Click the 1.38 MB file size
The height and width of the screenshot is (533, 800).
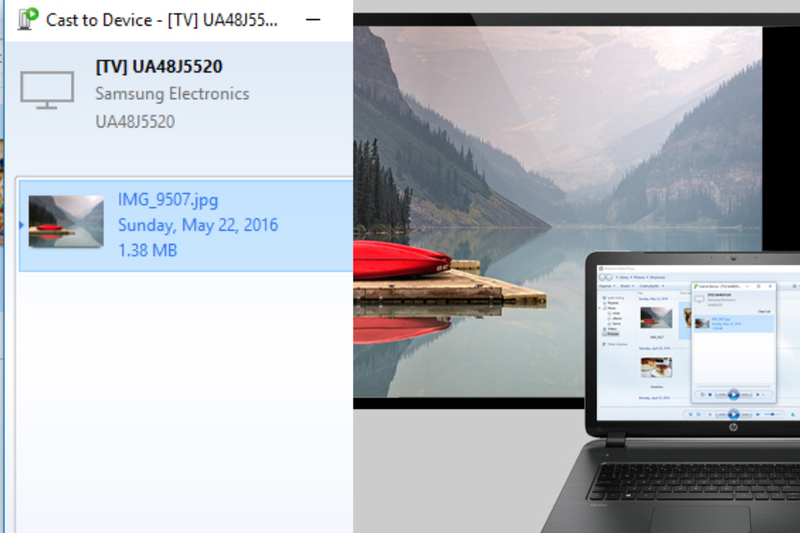point(147,250)
